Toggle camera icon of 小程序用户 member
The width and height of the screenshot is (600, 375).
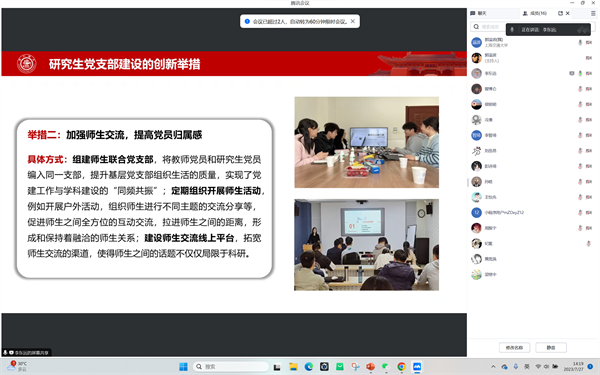[x=589, y=212]
